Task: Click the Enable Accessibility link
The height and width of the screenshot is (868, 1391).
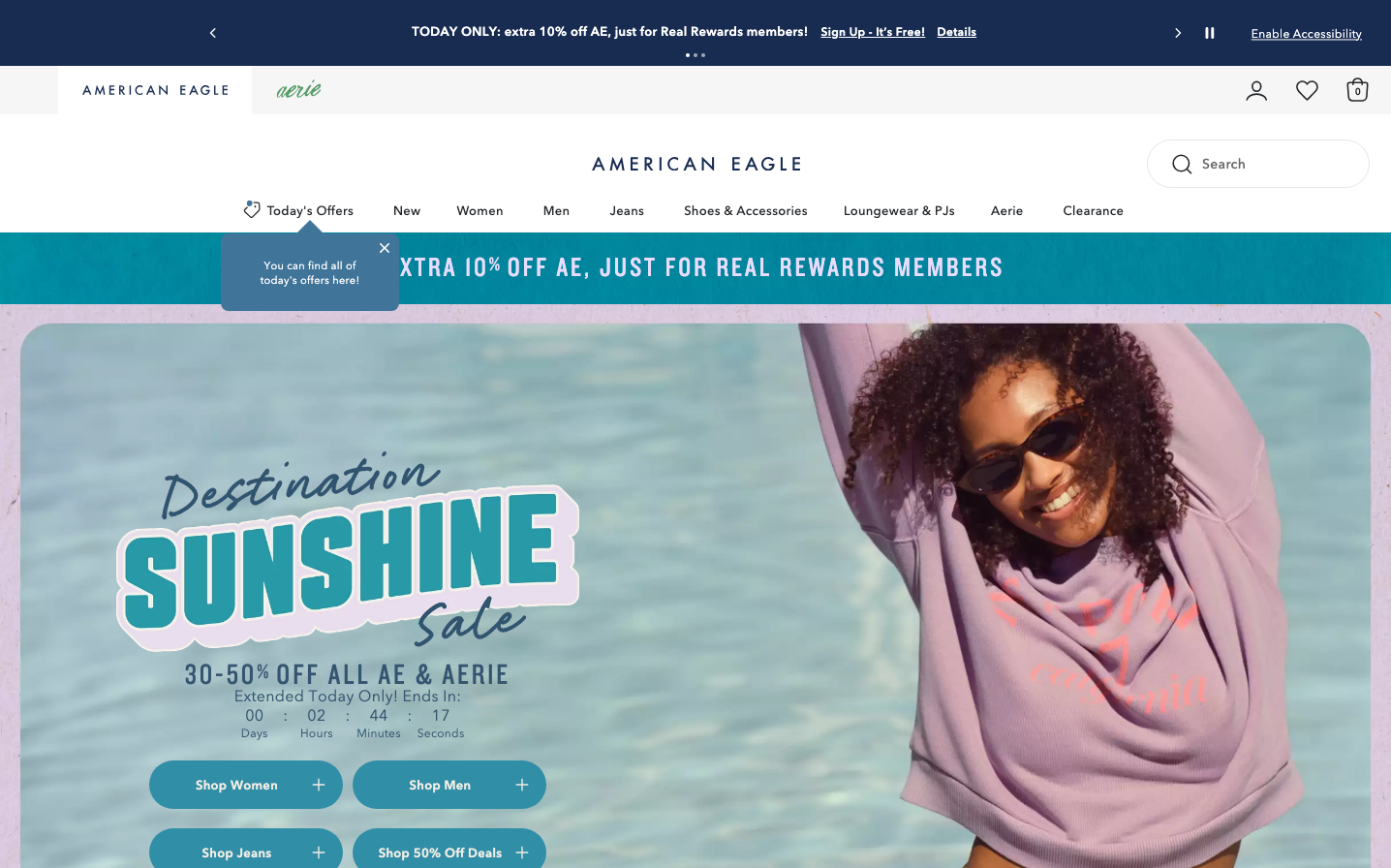Action: click(x=1306, y=34)
